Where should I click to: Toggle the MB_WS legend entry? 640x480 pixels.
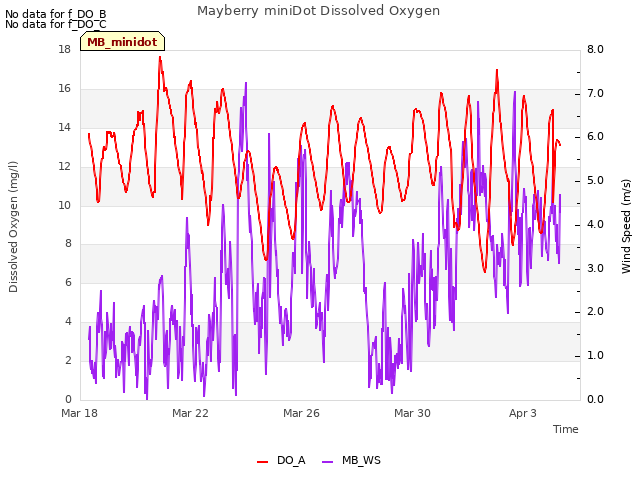coord(351,460)
